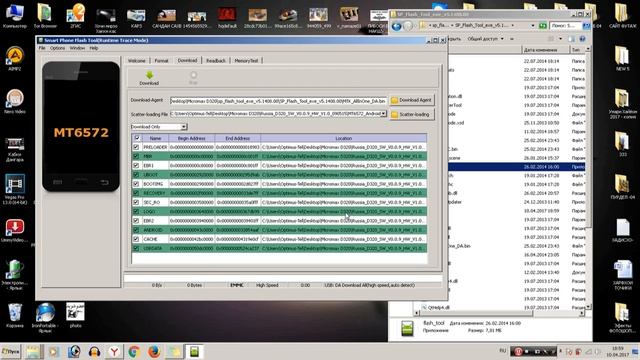Click the green Download arrow icon
640x360 pixels.
point(149,75)
